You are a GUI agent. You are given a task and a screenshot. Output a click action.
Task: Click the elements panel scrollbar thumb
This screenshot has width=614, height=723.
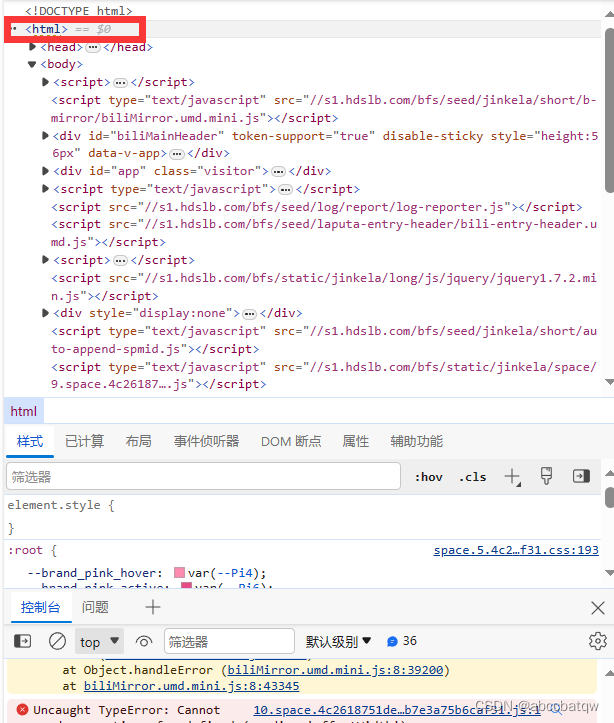point(609,110)
